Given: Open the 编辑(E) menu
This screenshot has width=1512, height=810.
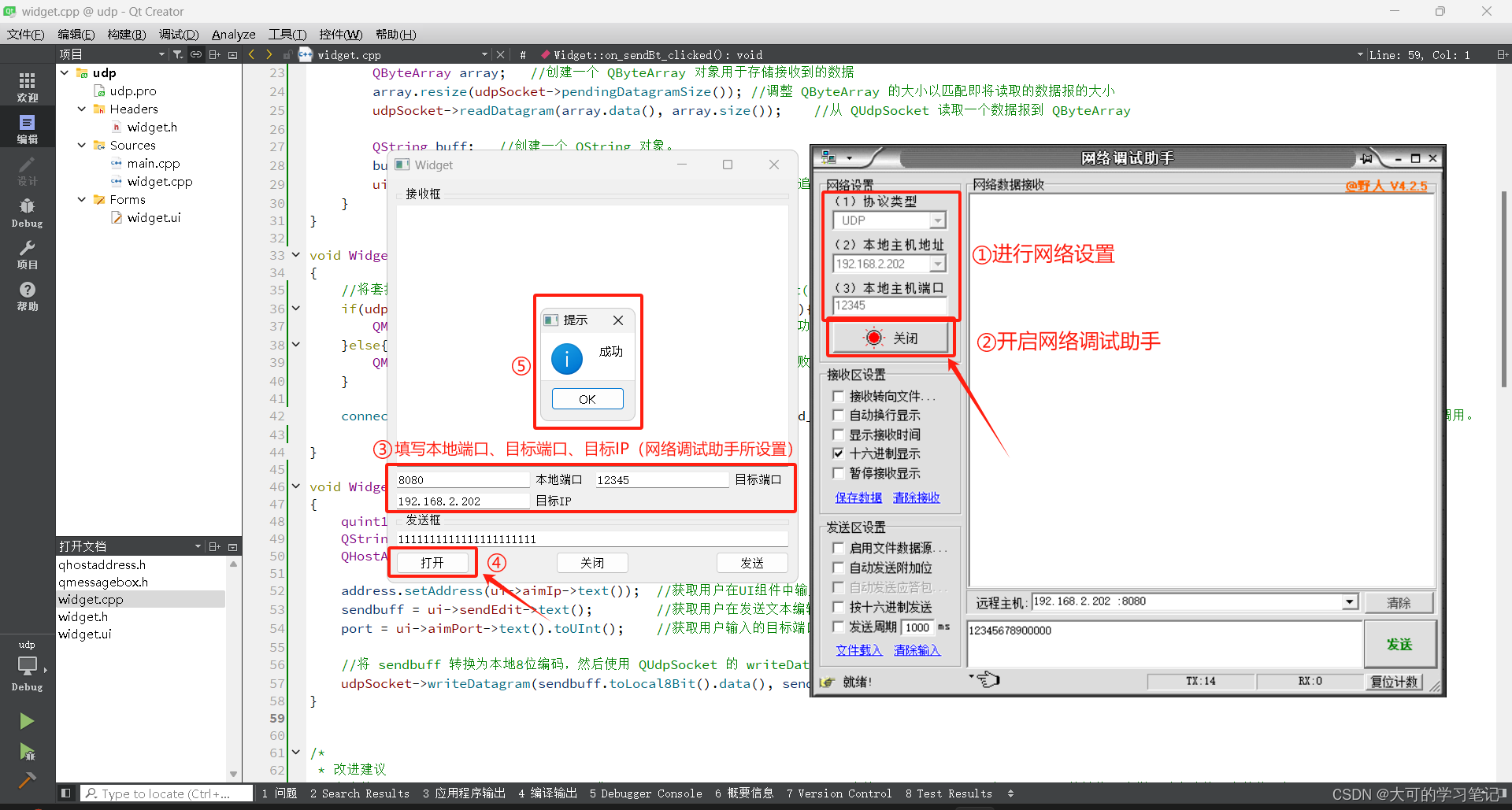Looking at the screenshot, I should [76, 34].
